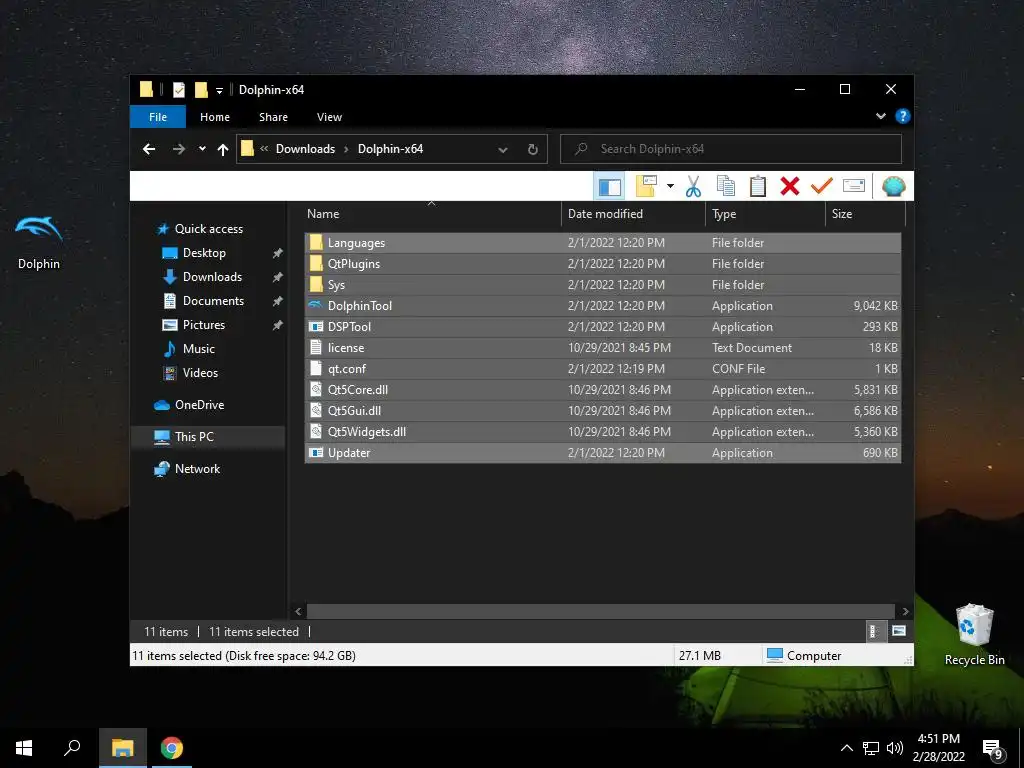Select Qt5Gui.dll file
This screenshot has width=1024, height=768.
[603, 411]
